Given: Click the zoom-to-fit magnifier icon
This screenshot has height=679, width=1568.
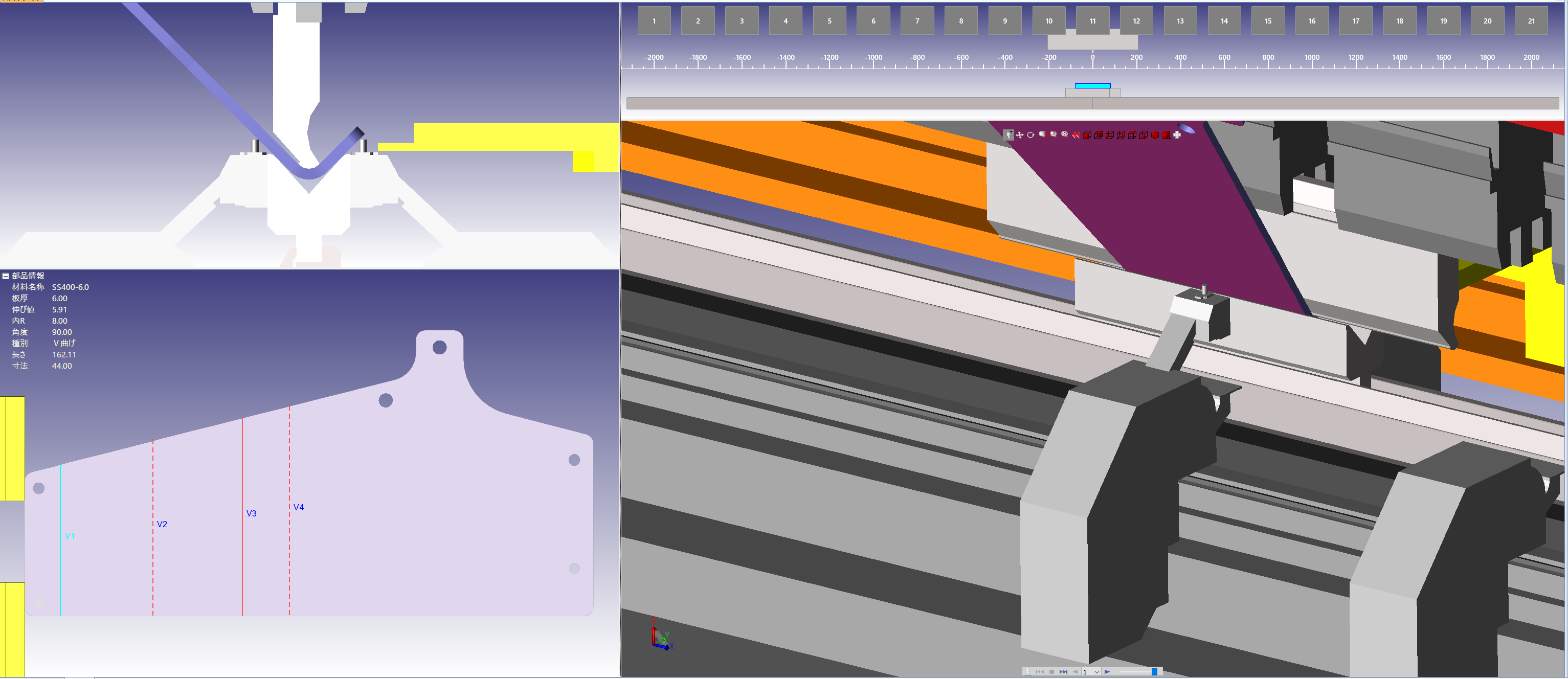Looking at the screenshot, I should point(1065,135).
